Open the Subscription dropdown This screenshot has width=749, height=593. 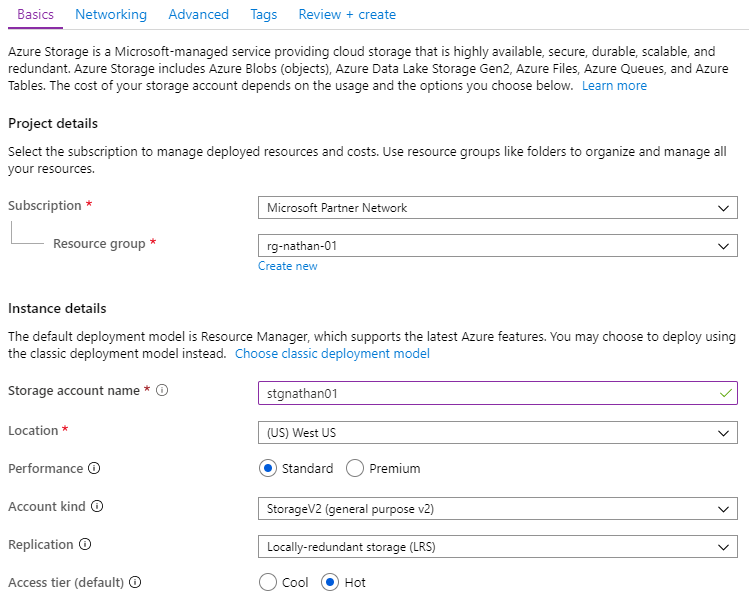(498, 208)
